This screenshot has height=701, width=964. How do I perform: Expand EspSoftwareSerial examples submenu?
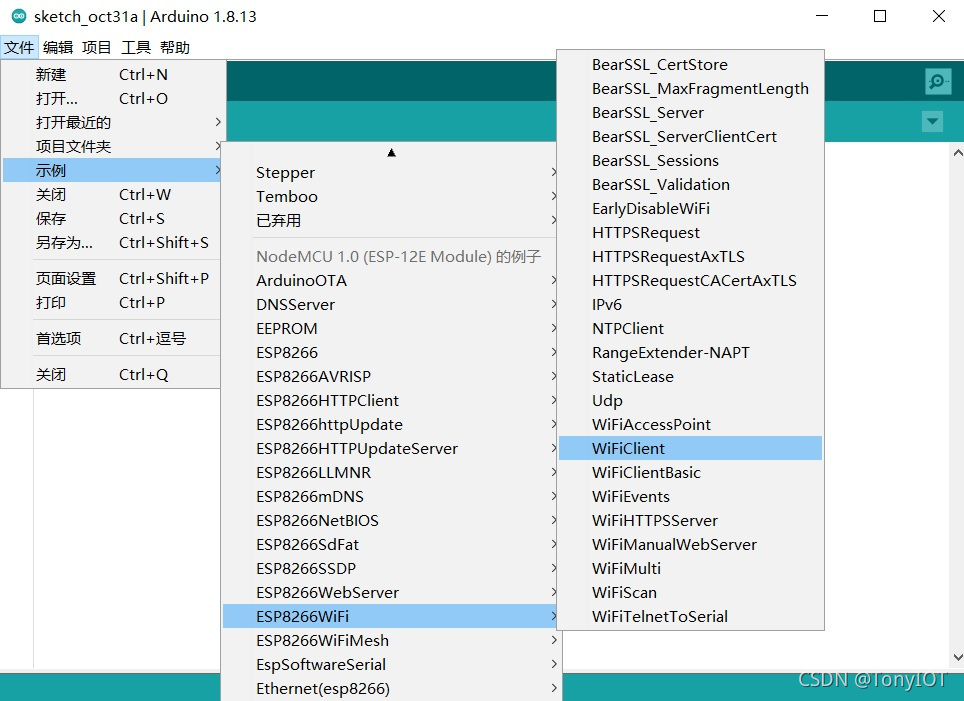pos(390,664)
